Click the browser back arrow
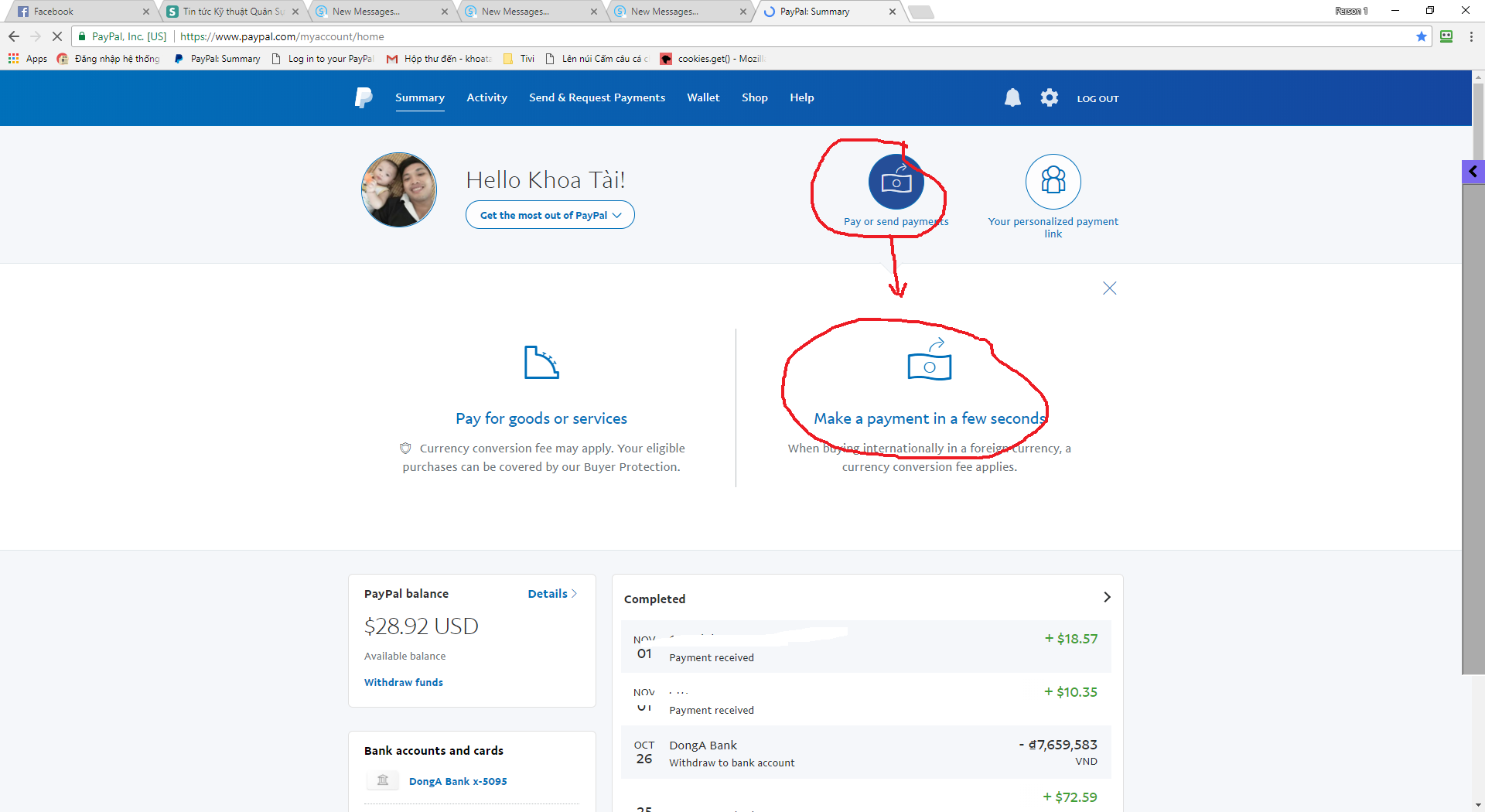Image resolution: width=1485 pixels, height=812 pixels. coord(14,36)
